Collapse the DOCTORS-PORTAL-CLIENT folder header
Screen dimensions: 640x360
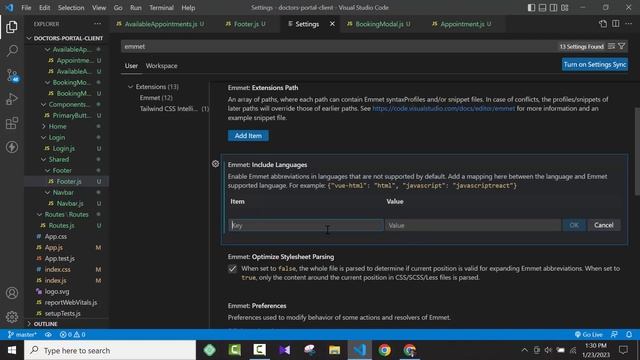65,38
